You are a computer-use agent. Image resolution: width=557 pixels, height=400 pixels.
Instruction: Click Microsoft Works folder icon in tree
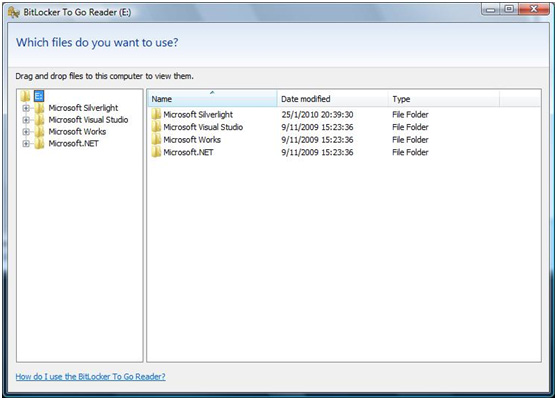39,132
